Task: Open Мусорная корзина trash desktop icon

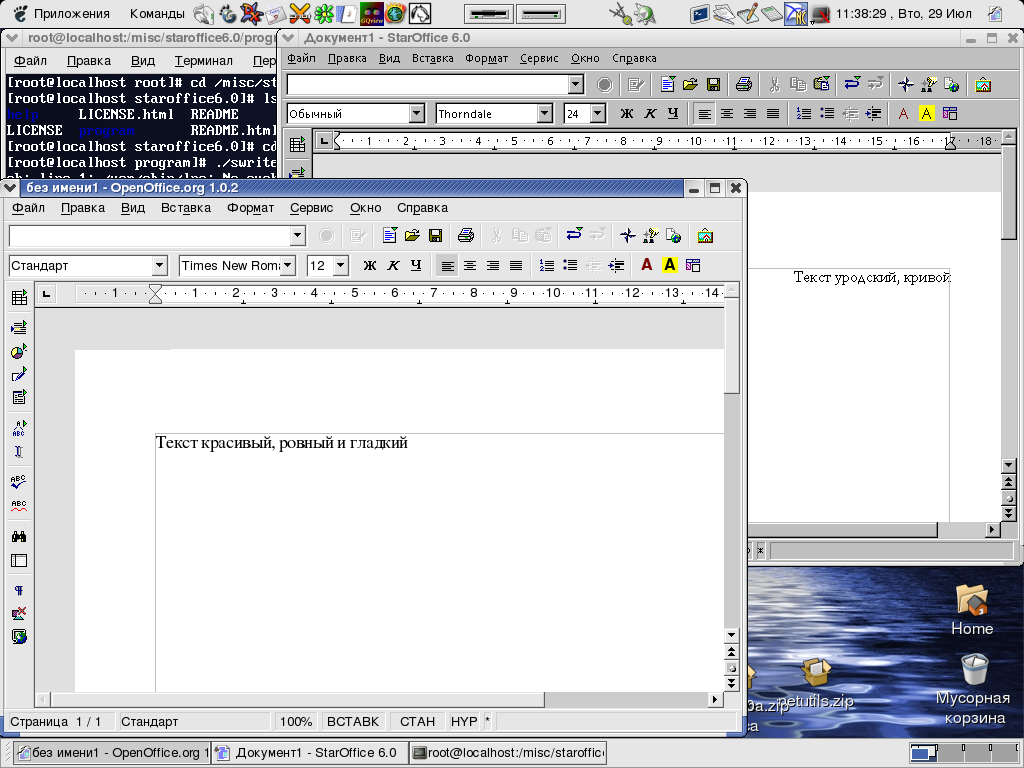Action: (x=974, y=690)
